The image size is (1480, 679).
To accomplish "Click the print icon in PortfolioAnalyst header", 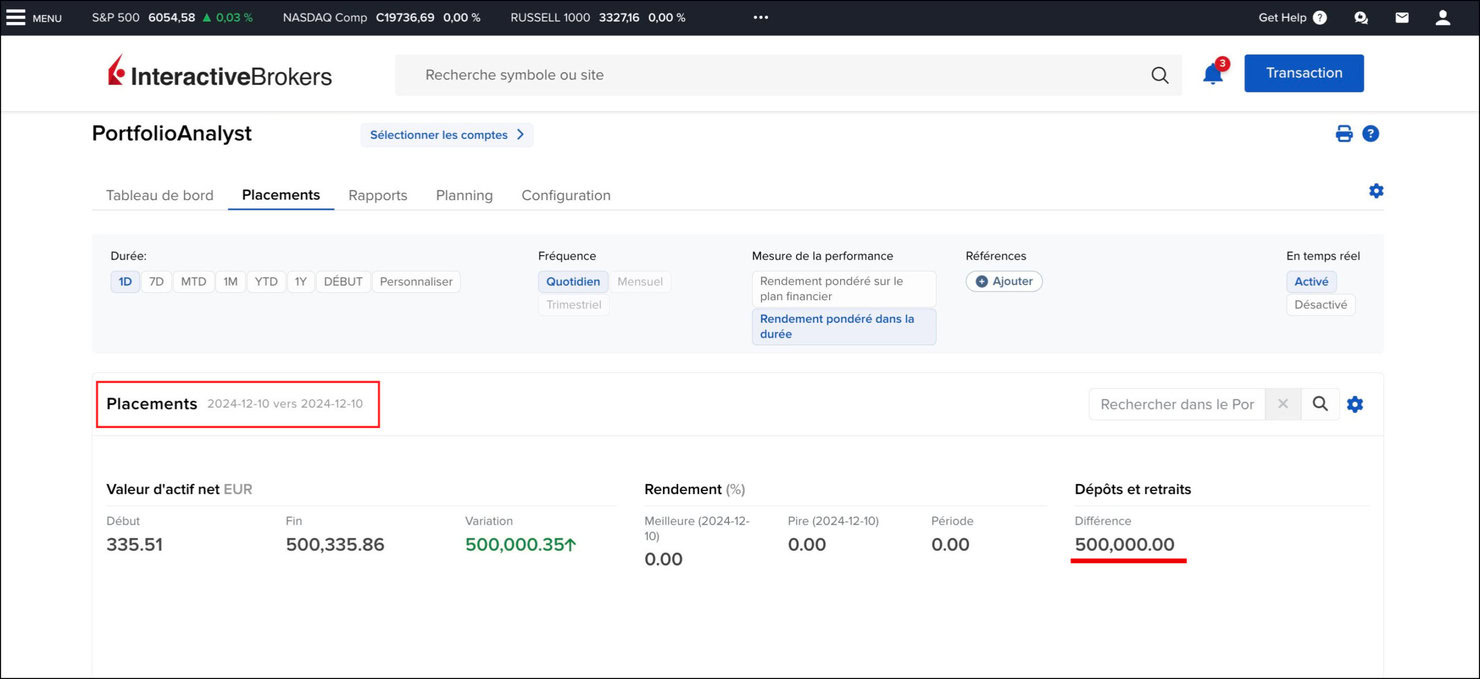I will coord(1344,134).
